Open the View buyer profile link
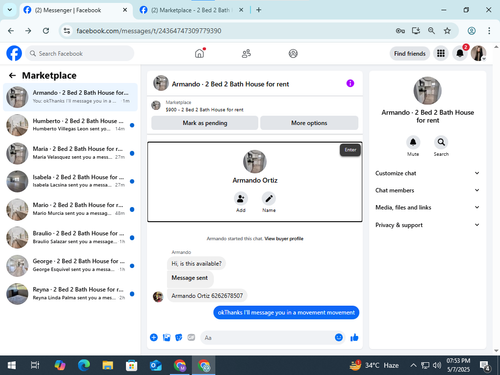500x375 pixels. pos(284,238)
